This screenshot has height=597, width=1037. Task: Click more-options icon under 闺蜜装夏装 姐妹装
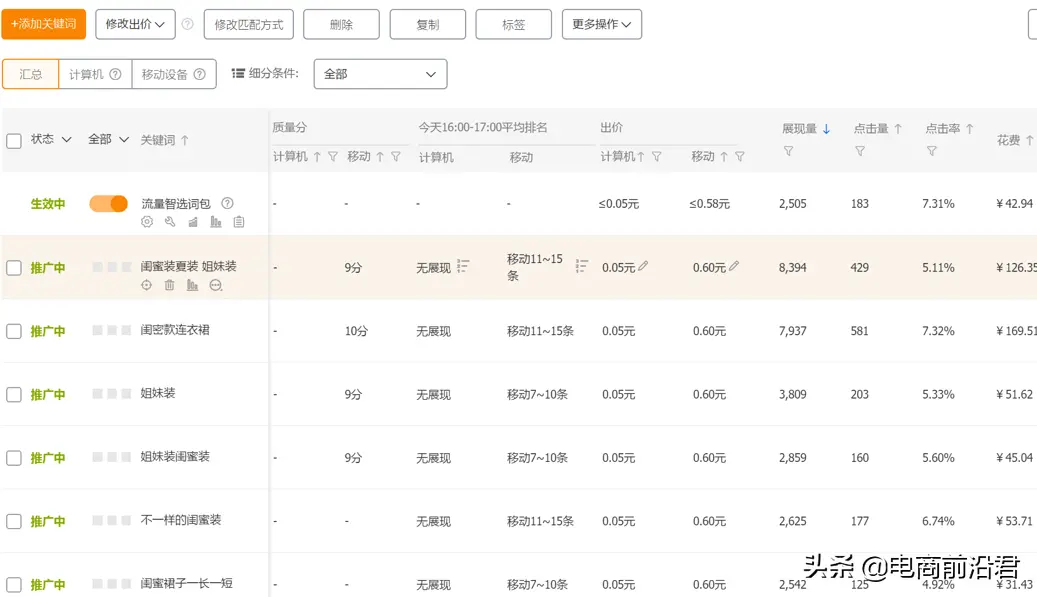click(216, 285)
